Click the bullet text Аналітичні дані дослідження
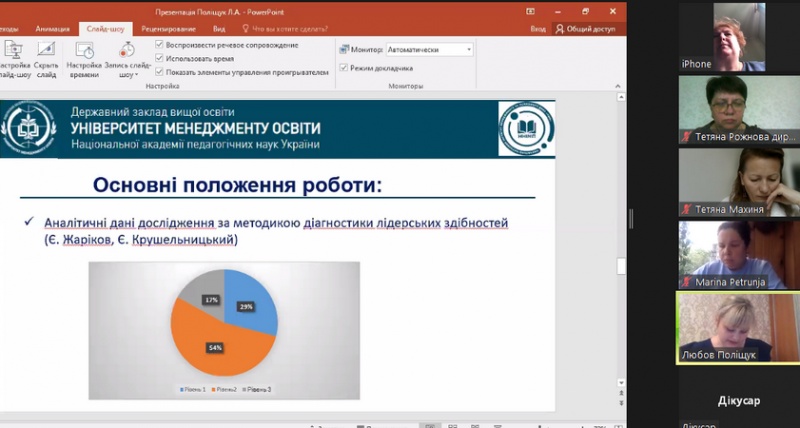800x428 pixels. [x=129, y=223]
